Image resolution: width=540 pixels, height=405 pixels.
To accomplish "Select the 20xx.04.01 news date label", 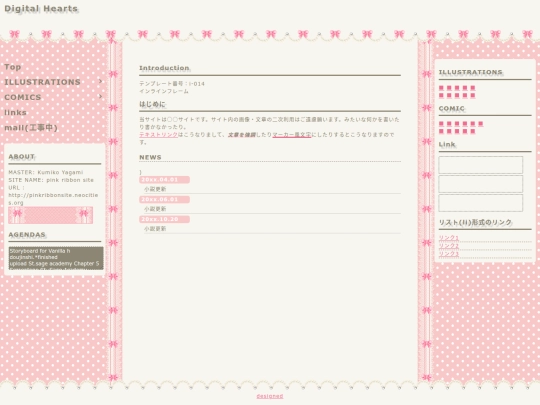I will pyautogui.click(x=164, y=180).
